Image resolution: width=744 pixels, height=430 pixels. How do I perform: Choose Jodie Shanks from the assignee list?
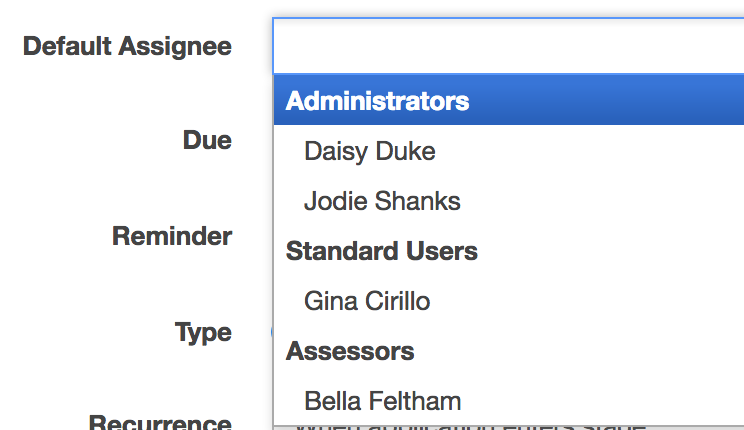pos(382,201)
